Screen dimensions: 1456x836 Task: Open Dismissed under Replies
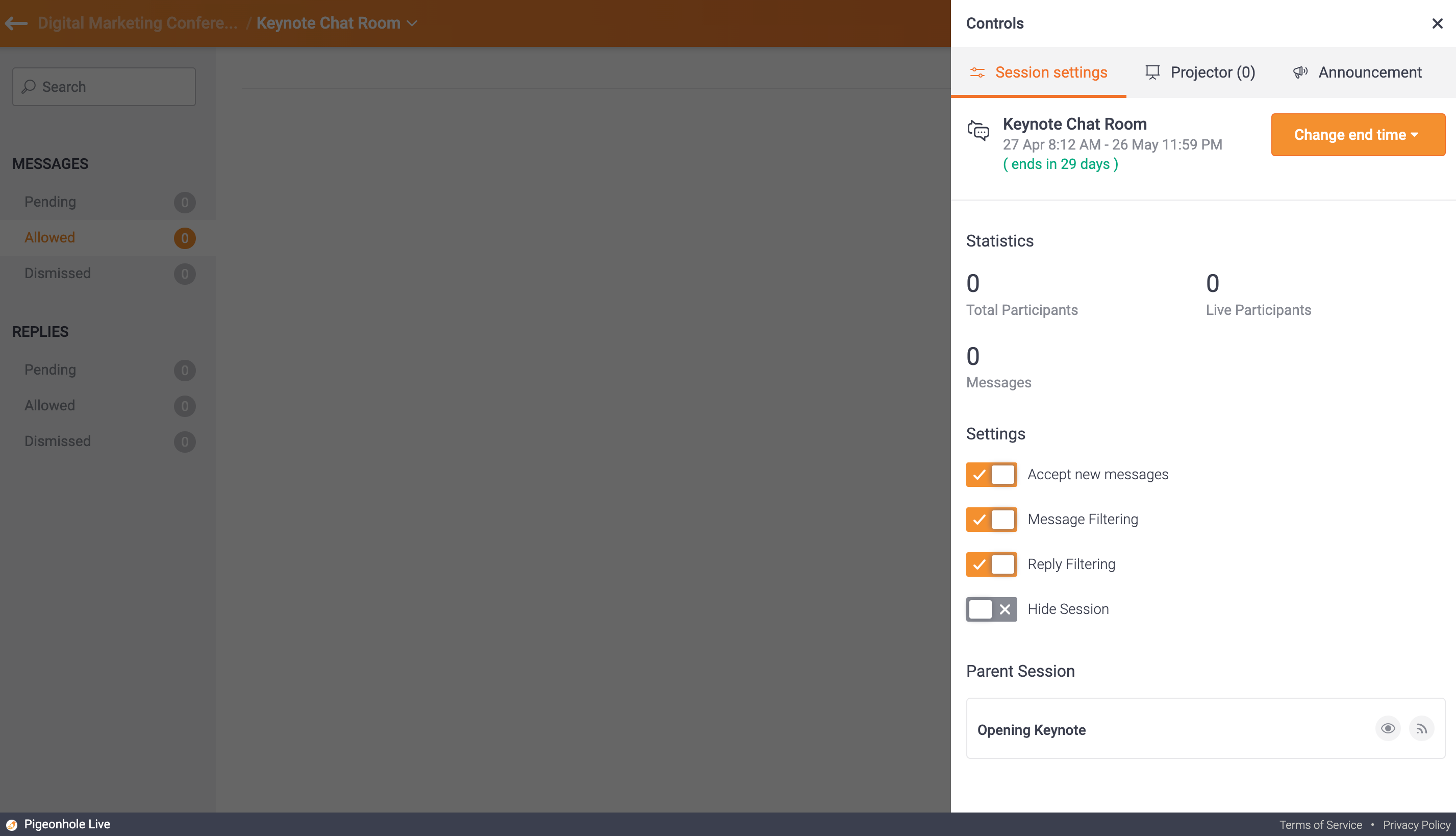tap(109, 441)
